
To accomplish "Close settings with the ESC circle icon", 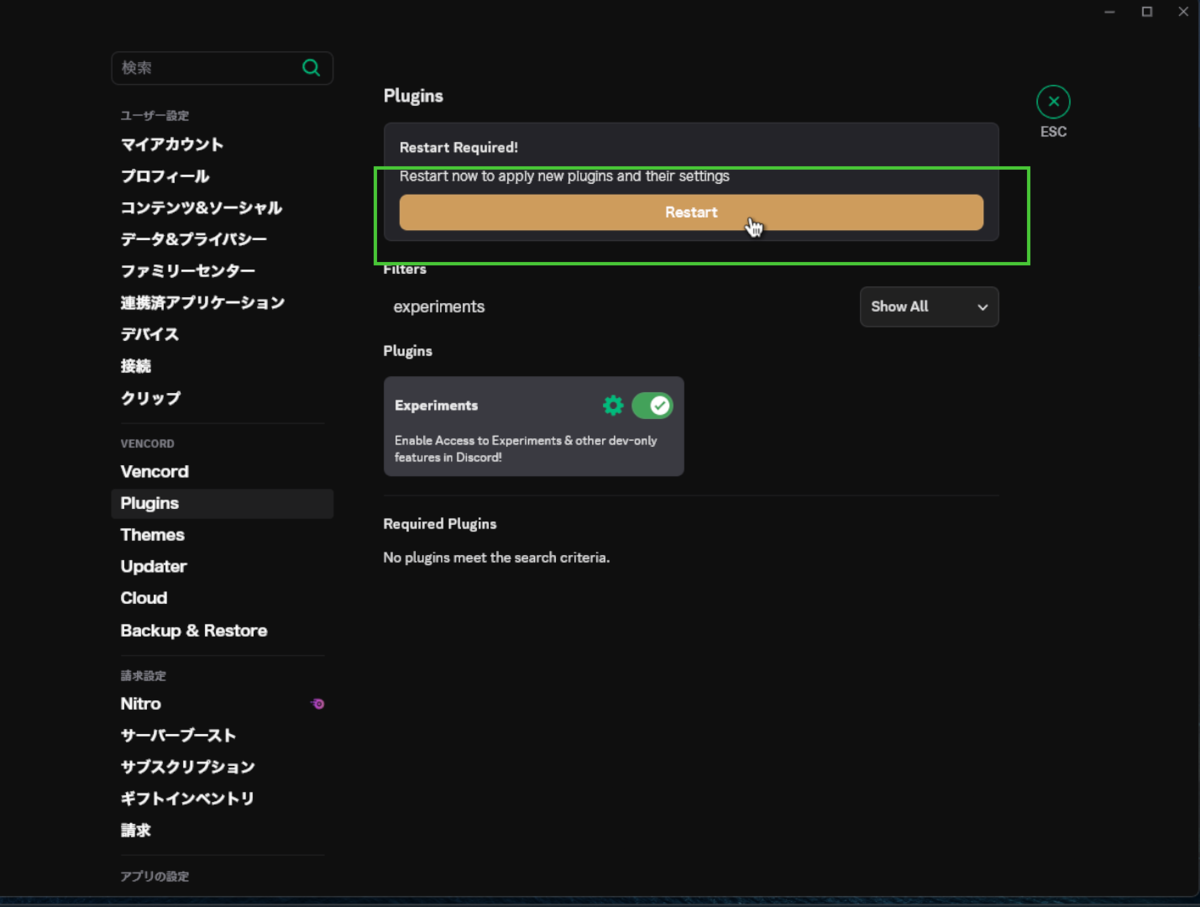I will point(1053,102).
